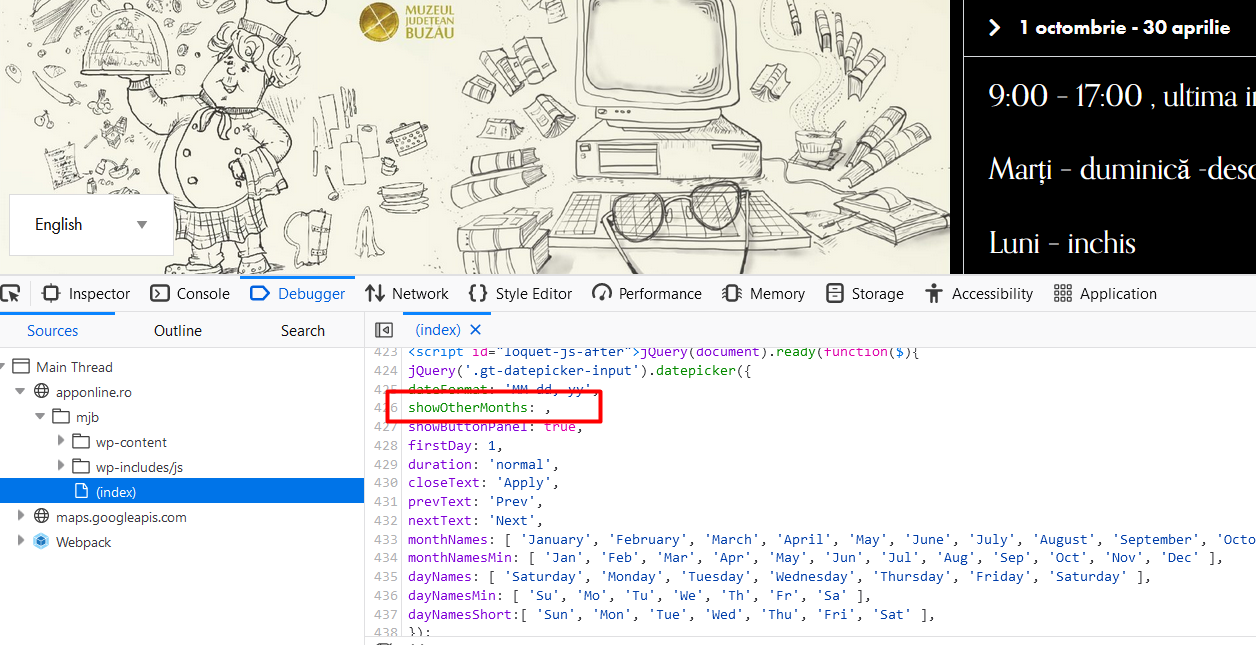This screenshot has height=645, width=1256.
Task: Open the Search tab in the debugger sidebar
Action: 302,331
